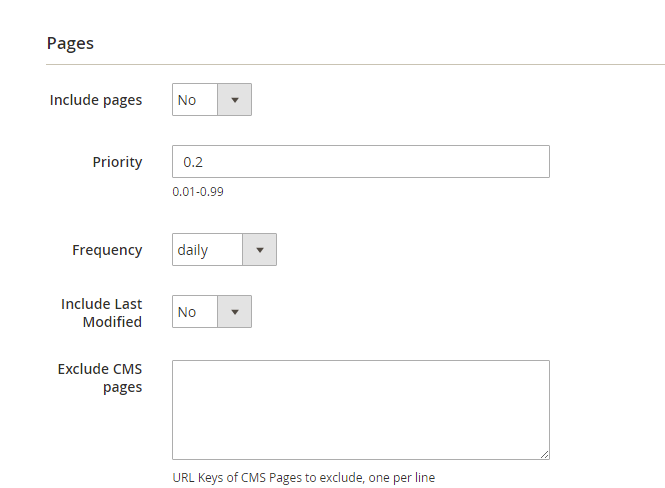Viewport: 665px width, 488px height.
Task: Click the "Frequency" field label
Action: click(107, 250)
